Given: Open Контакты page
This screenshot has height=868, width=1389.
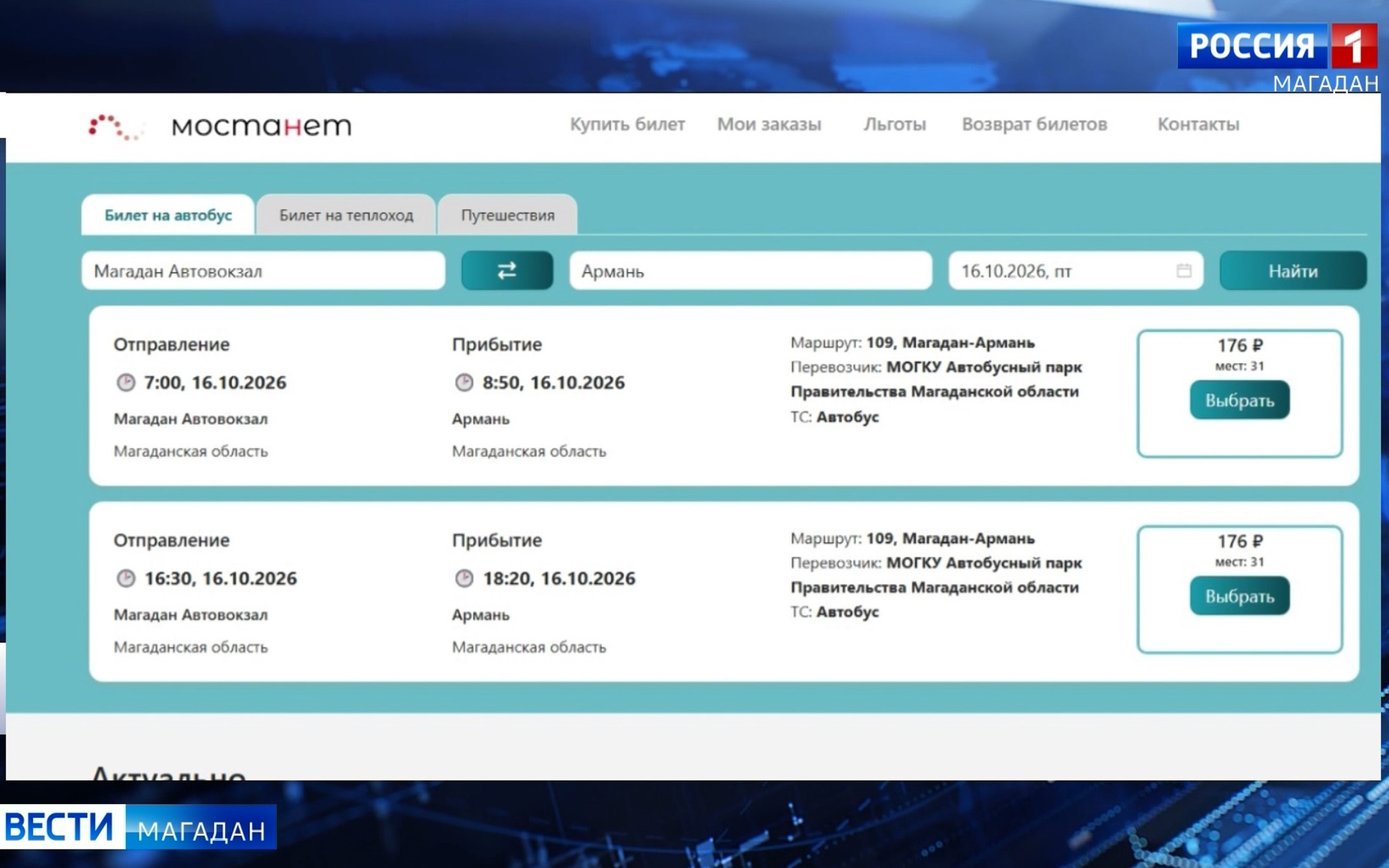Looking at the screenshot, I should point(1198,124).
